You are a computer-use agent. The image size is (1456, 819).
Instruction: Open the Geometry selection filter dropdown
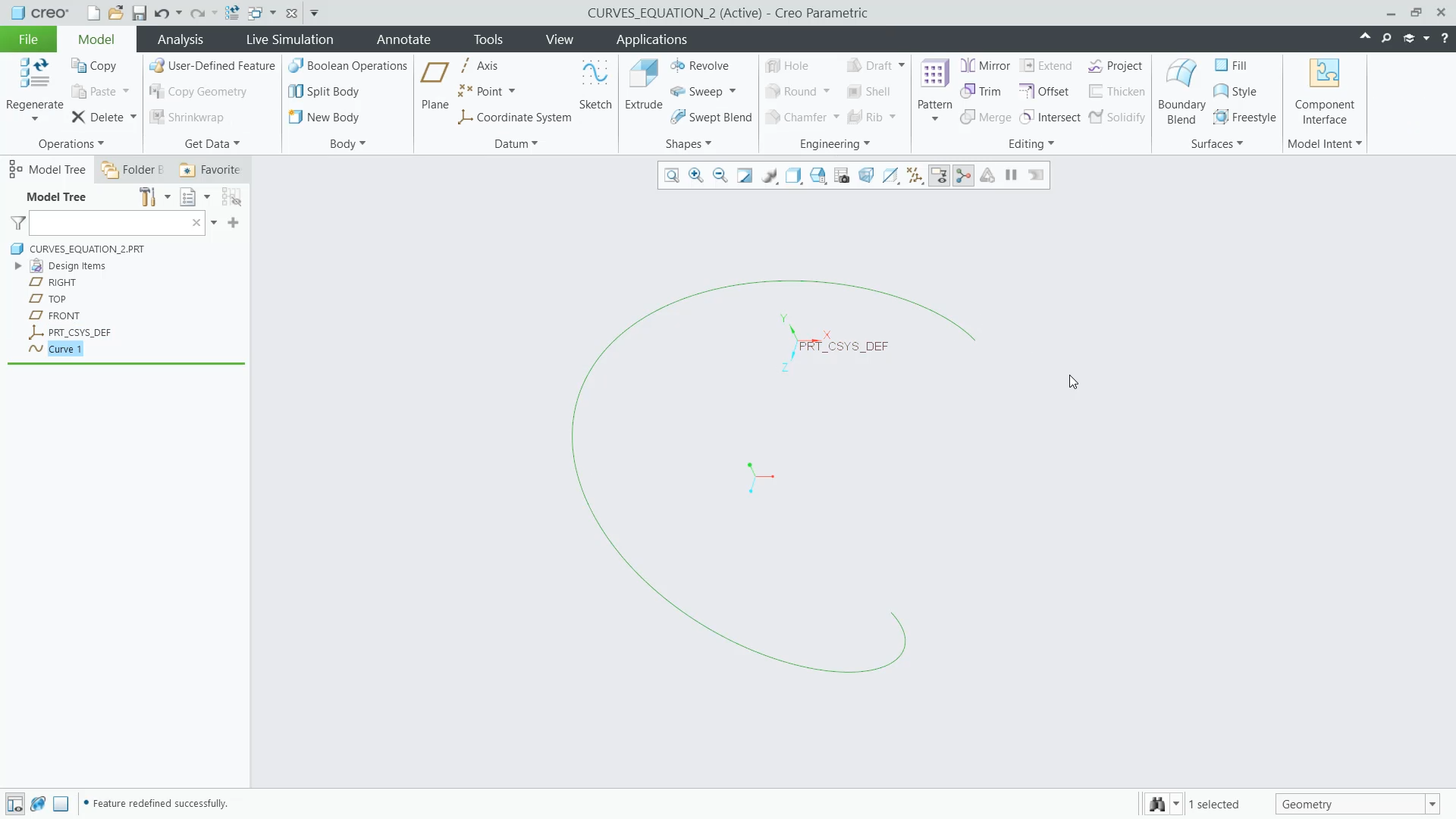point(1432,805)
